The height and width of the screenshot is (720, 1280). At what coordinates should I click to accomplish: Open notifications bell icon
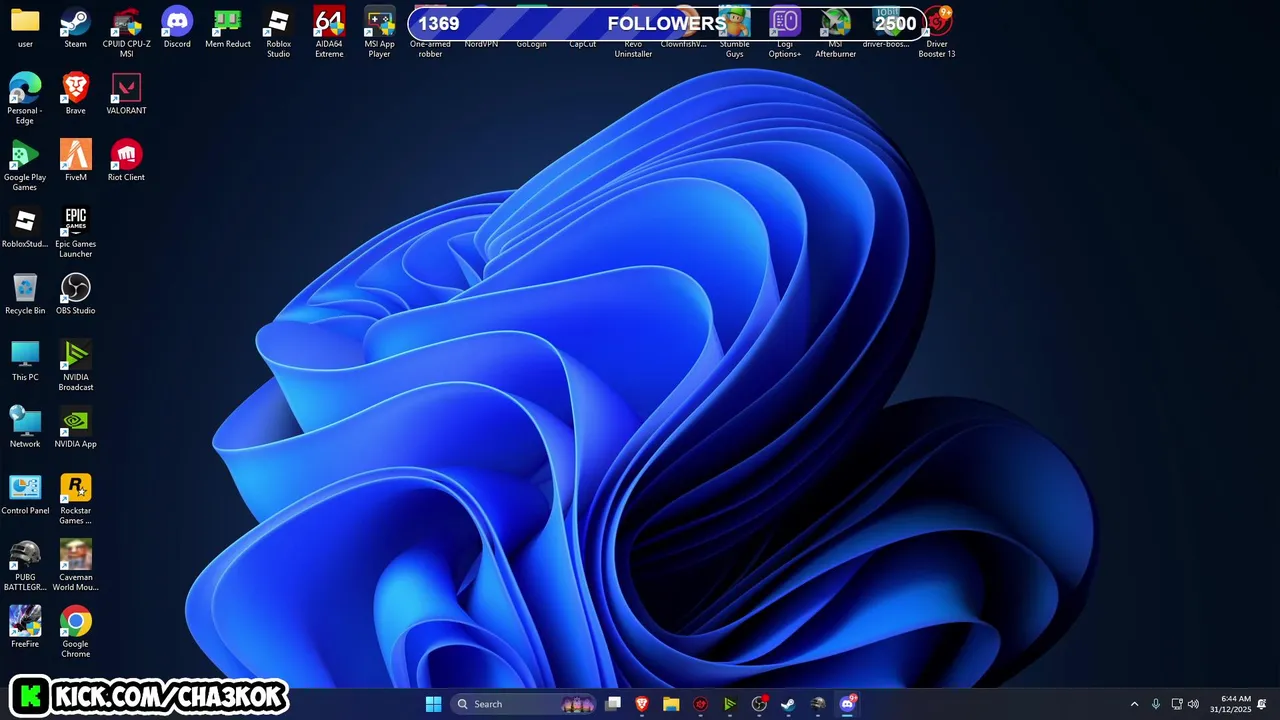pyautogui.click(x=1262, y=704)
